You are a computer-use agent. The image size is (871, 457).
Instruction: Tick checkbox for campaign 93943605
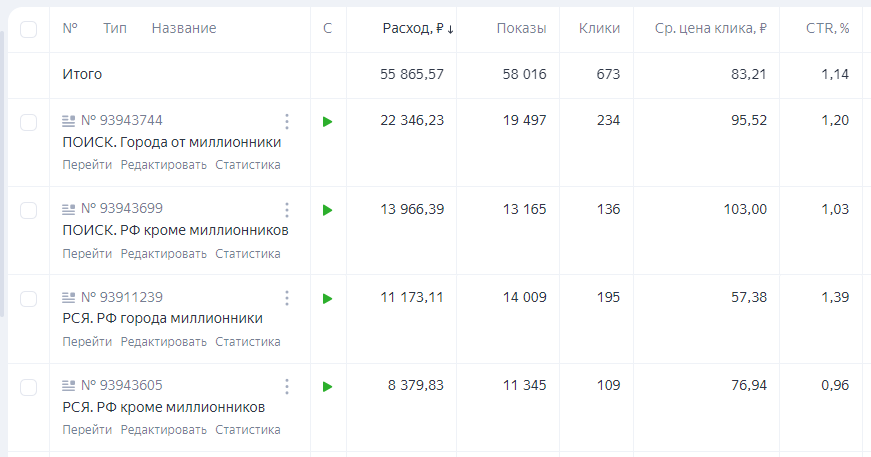[x=29, y=387]
